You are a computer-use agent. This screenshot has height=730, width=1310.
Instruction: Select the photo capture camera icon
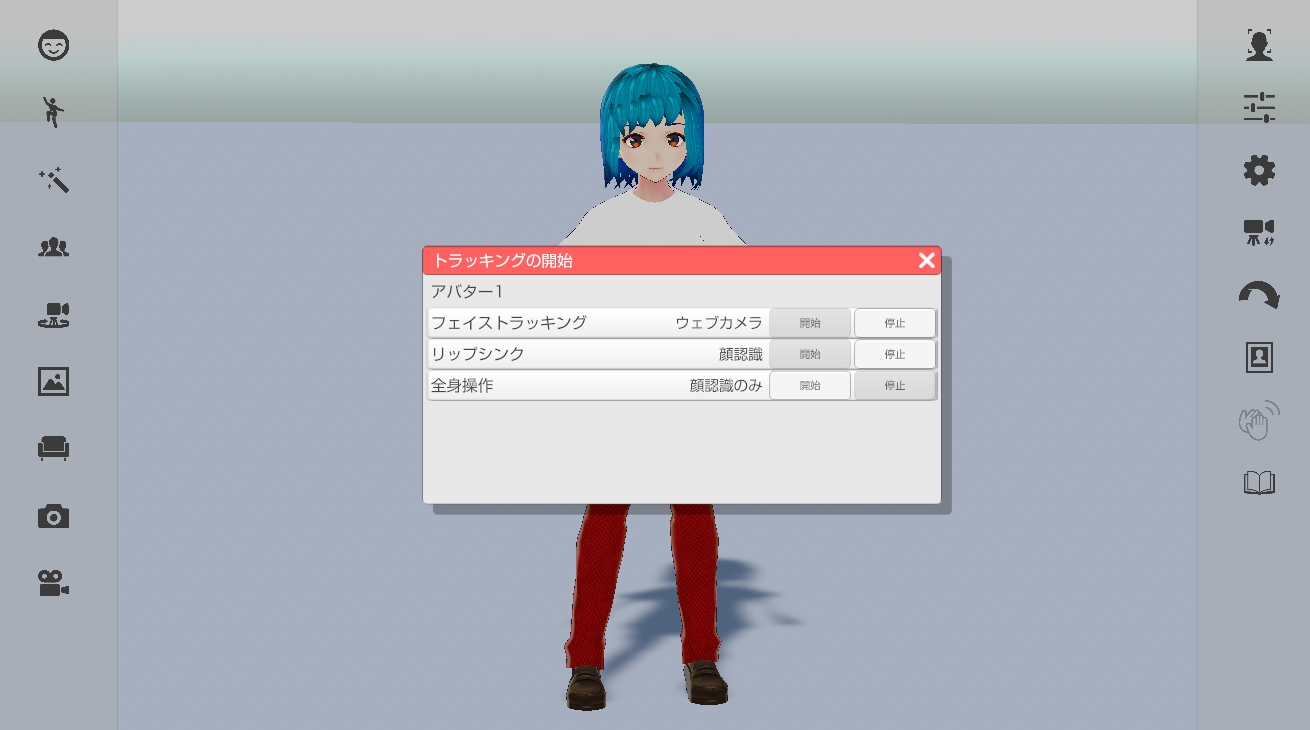[x=54, y=515]
